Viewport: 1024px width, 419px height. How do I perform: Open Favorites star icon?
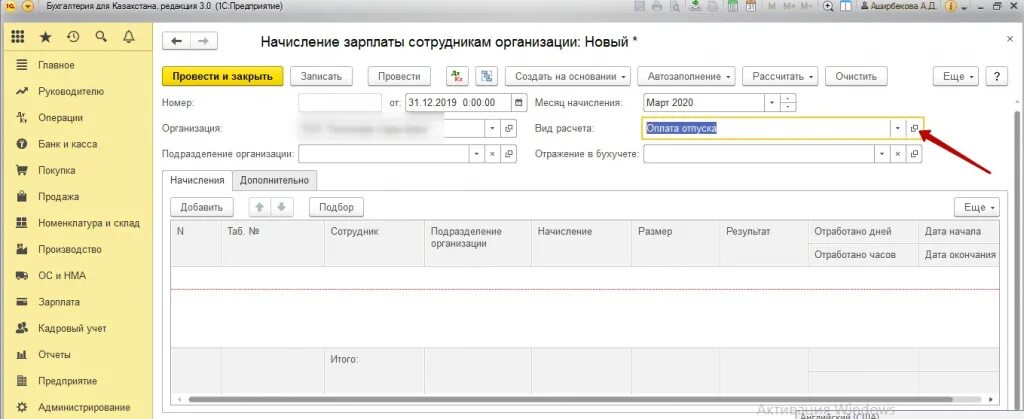point(45,37)
